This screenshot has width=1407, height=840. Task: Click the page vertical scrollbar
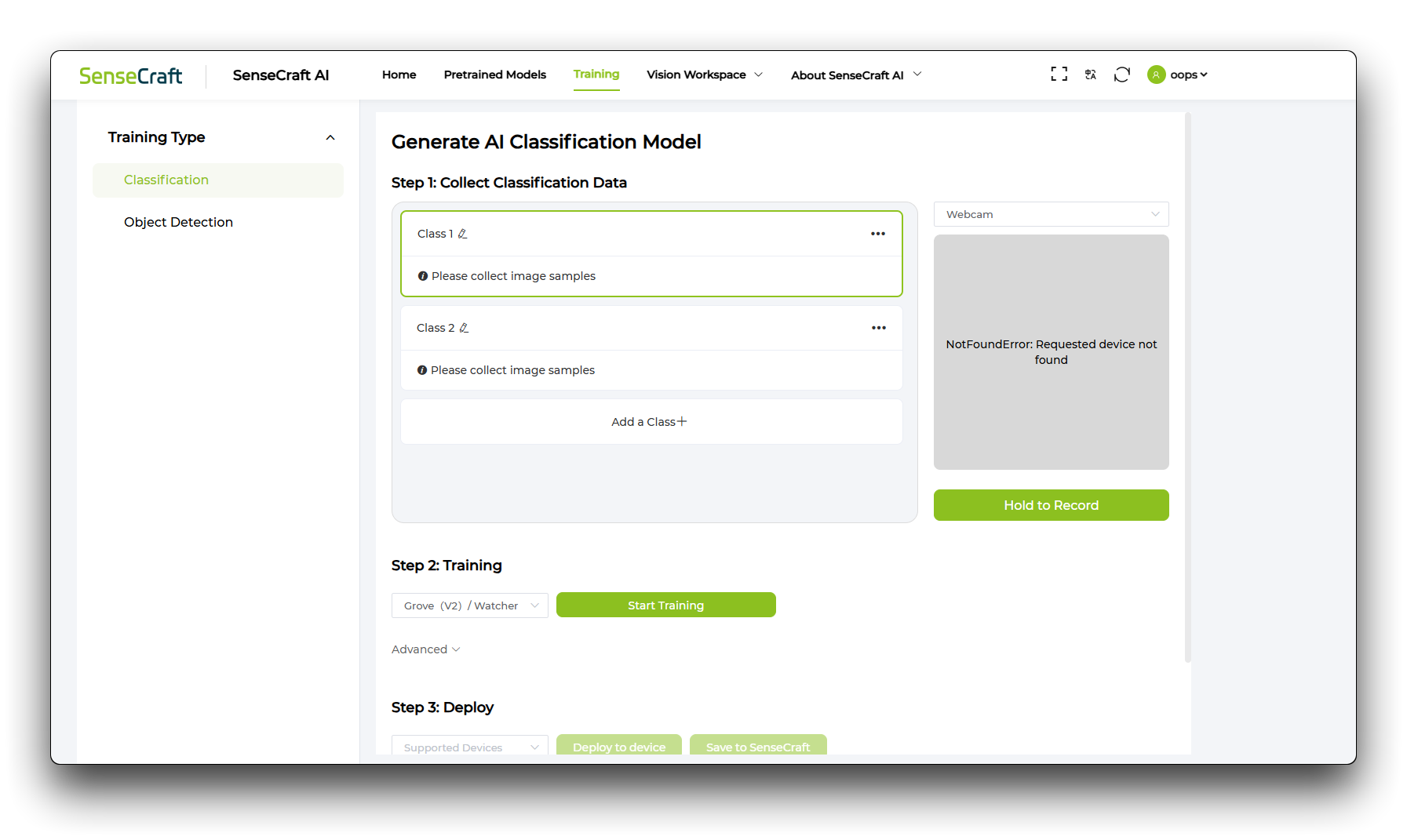click(x=1188, y=387)
